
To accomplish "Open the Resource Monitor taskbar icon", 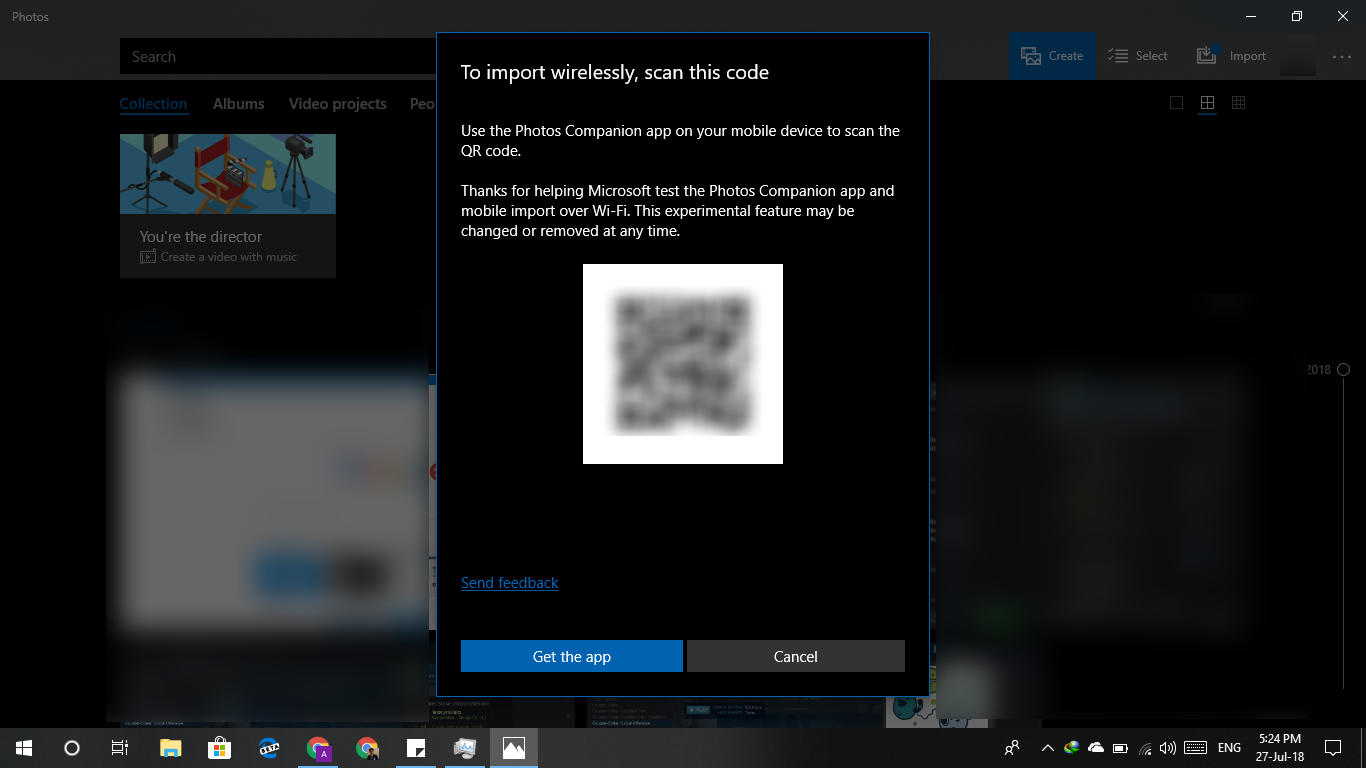I will 465,748.
